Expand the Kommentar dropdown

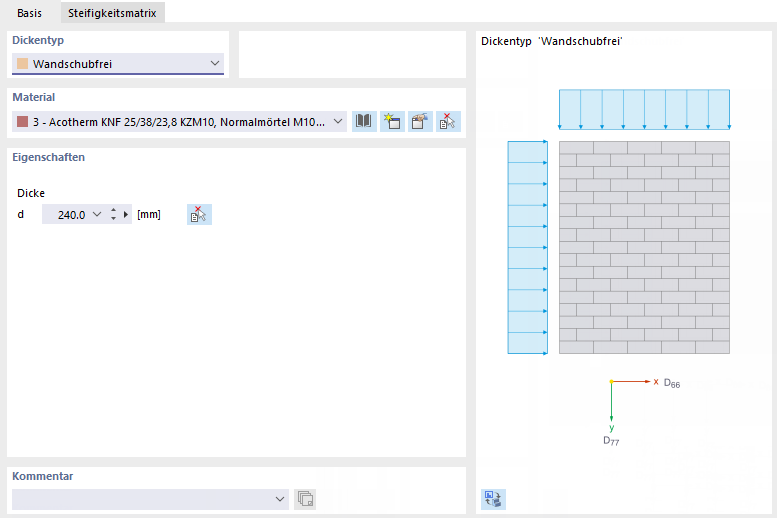pos(280,499)
